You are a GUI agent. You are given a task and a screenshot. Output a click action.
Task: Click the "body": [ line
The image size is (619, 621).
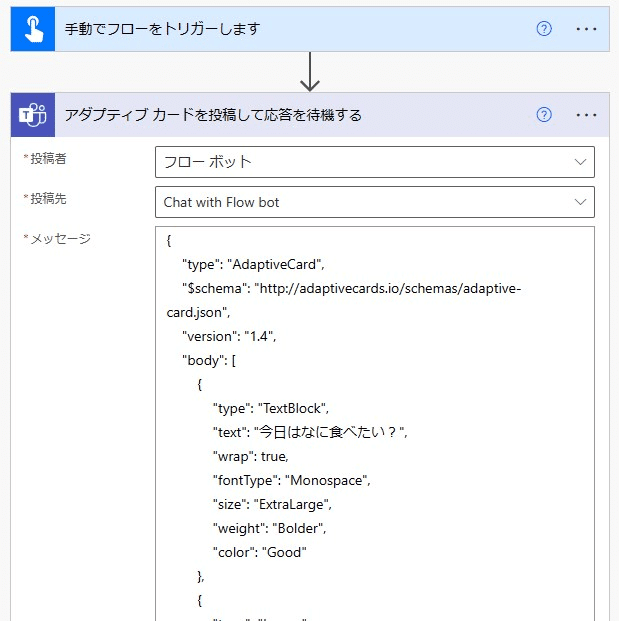click(209, 360)
